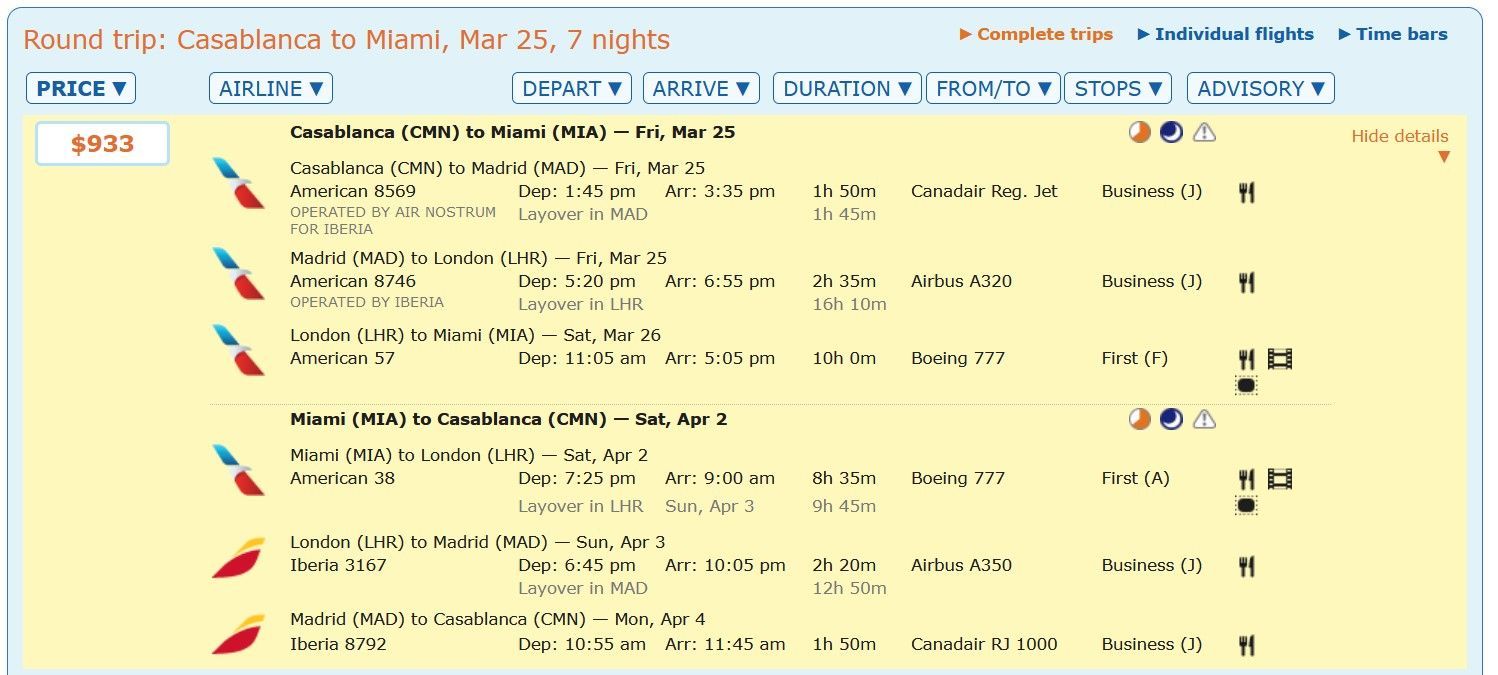Image resolution: width=1498 pixels, height=675 pixels.
Task: Click the film entertainment icon for American 57
Action: click(1280, 358)
